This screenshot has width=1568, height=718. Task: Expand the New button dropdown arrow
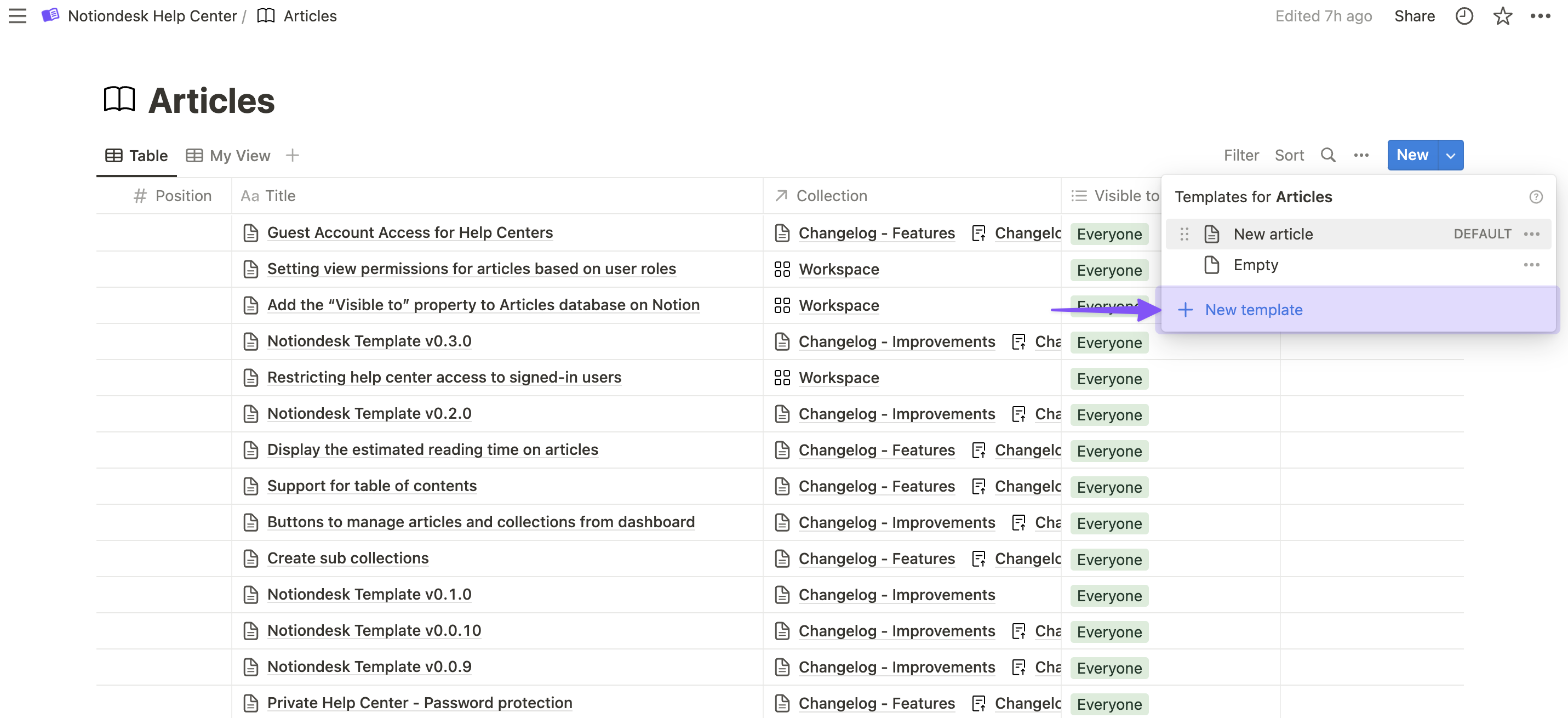(x=1451, y=155)
